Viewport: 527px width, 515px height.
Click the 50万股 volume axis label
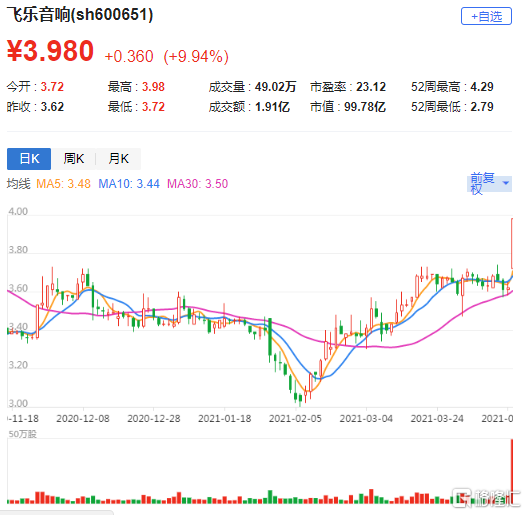click(22, 434)
